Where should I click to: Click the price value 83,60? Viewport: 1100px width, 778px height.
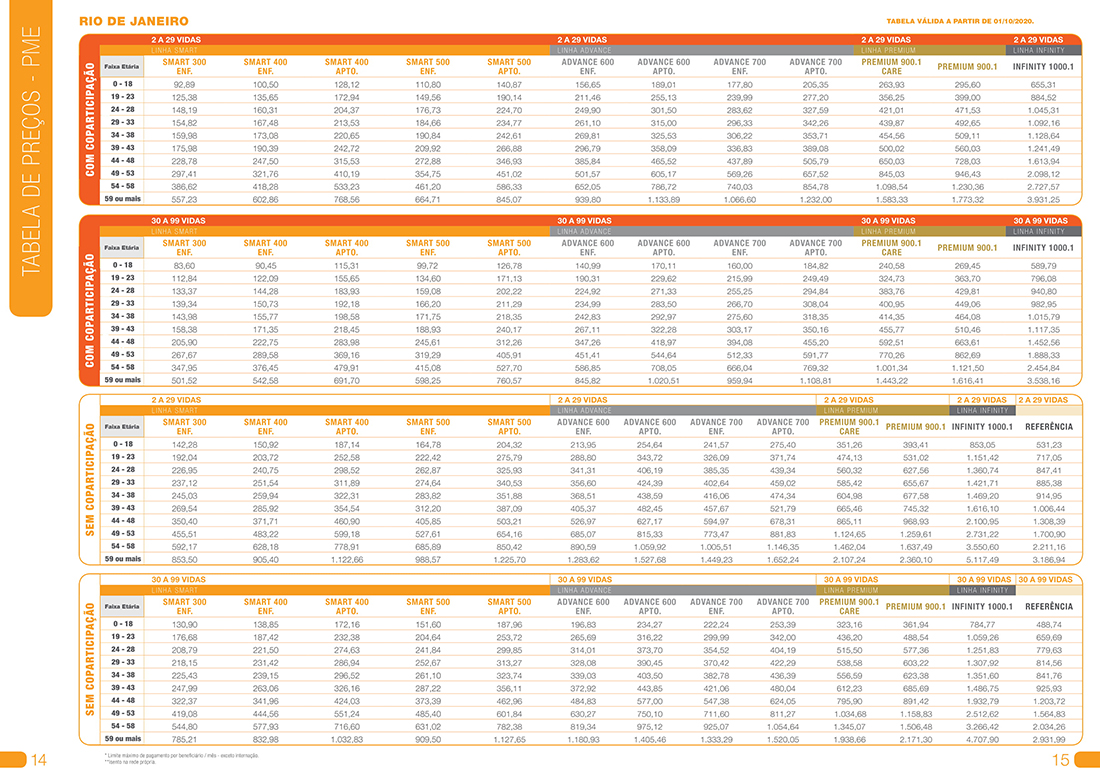coord(184,266)
